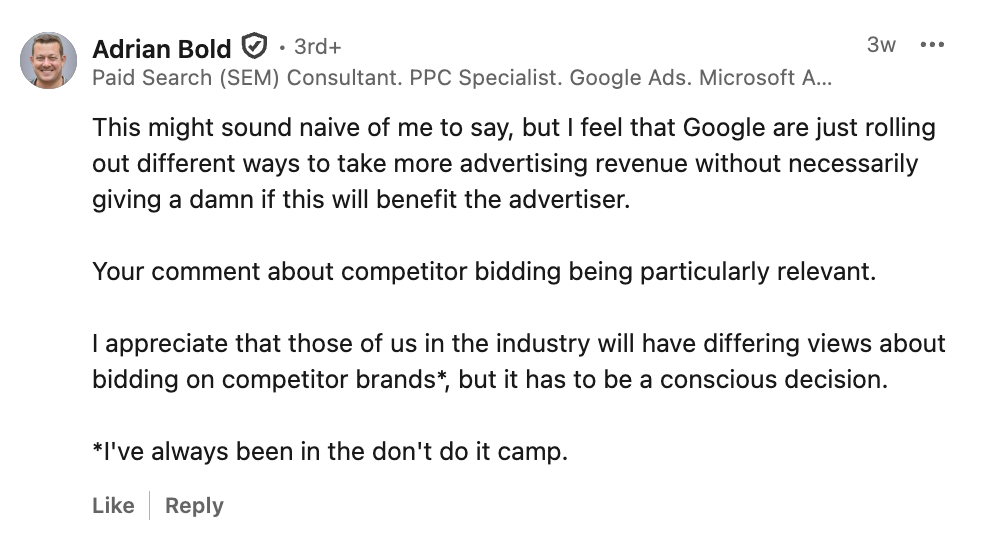The height and width of the screenshot is (538, 984).
Task: Click the footnote about the 'don't do it camp'
Action: tap(330, 451)
